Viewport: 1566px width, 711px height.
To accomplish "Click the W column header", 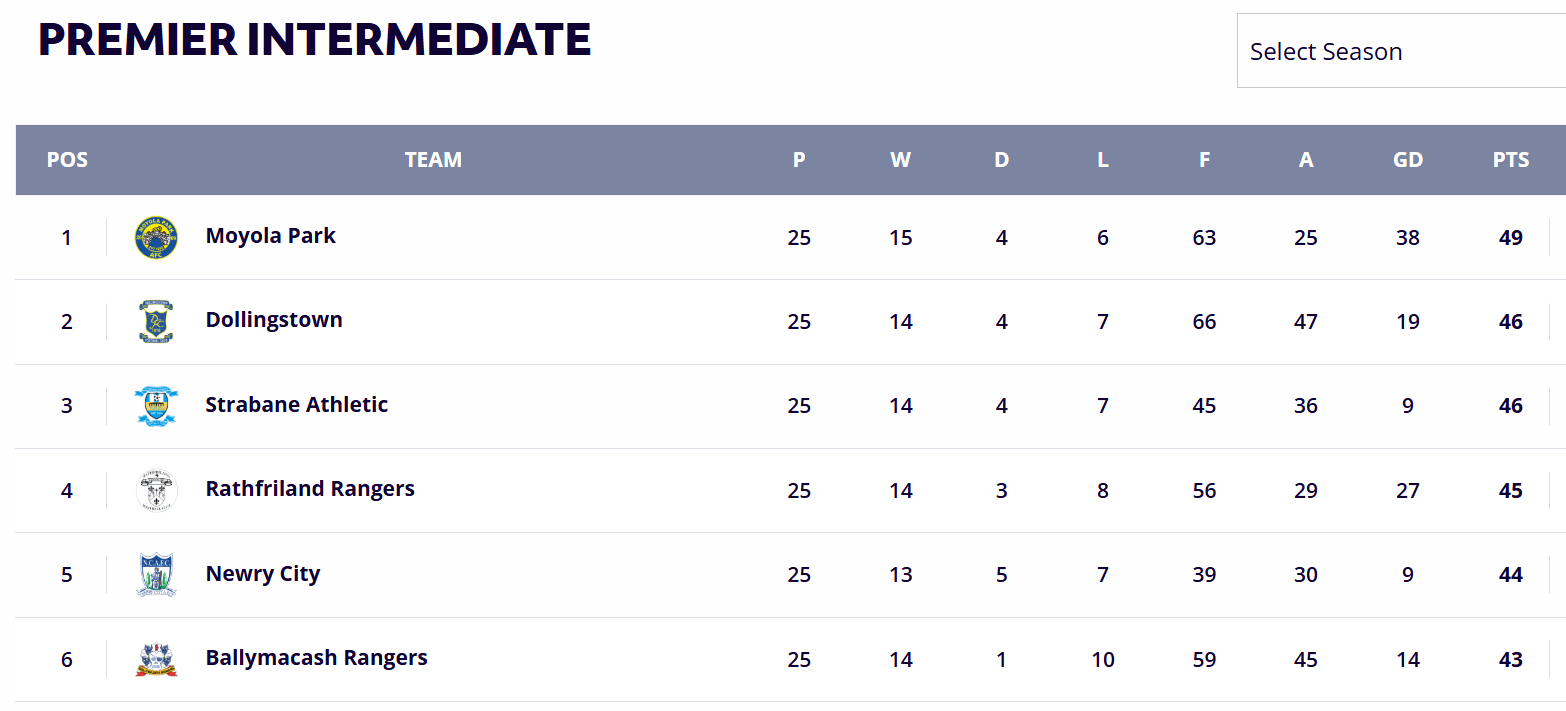I will [x=901, y=160].
